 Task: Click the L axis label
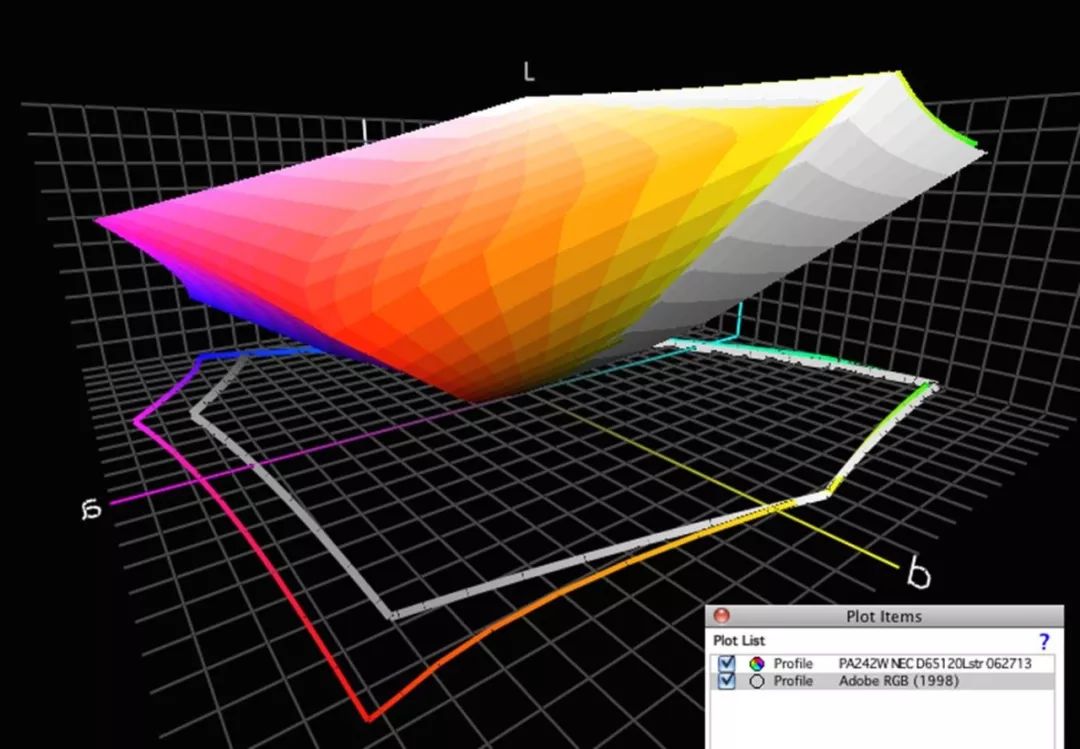click(x=528, y=71)
